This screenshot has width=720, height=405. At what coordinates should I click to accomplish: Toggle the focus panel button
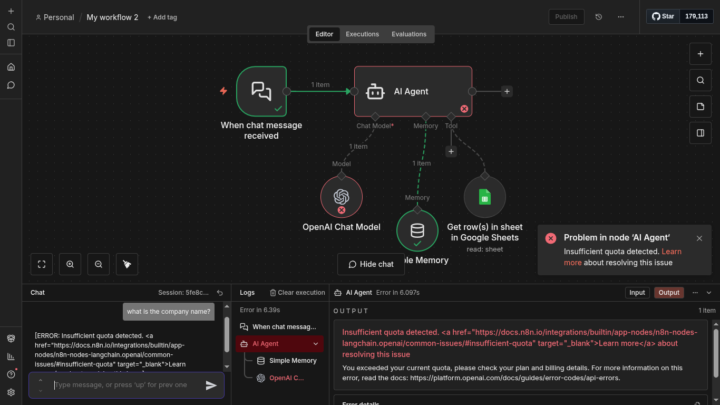[700, 133]
